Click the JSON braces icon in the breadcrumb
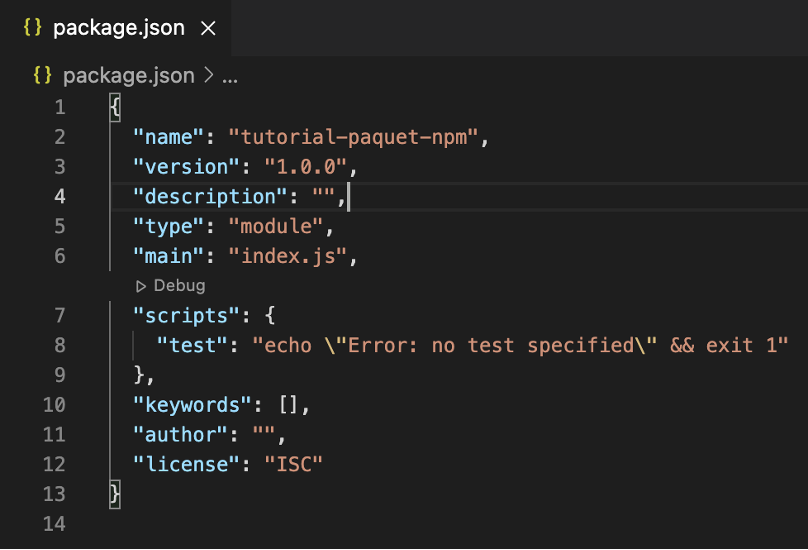The width and height of the screenshot is (808, 550). [42, 75]
